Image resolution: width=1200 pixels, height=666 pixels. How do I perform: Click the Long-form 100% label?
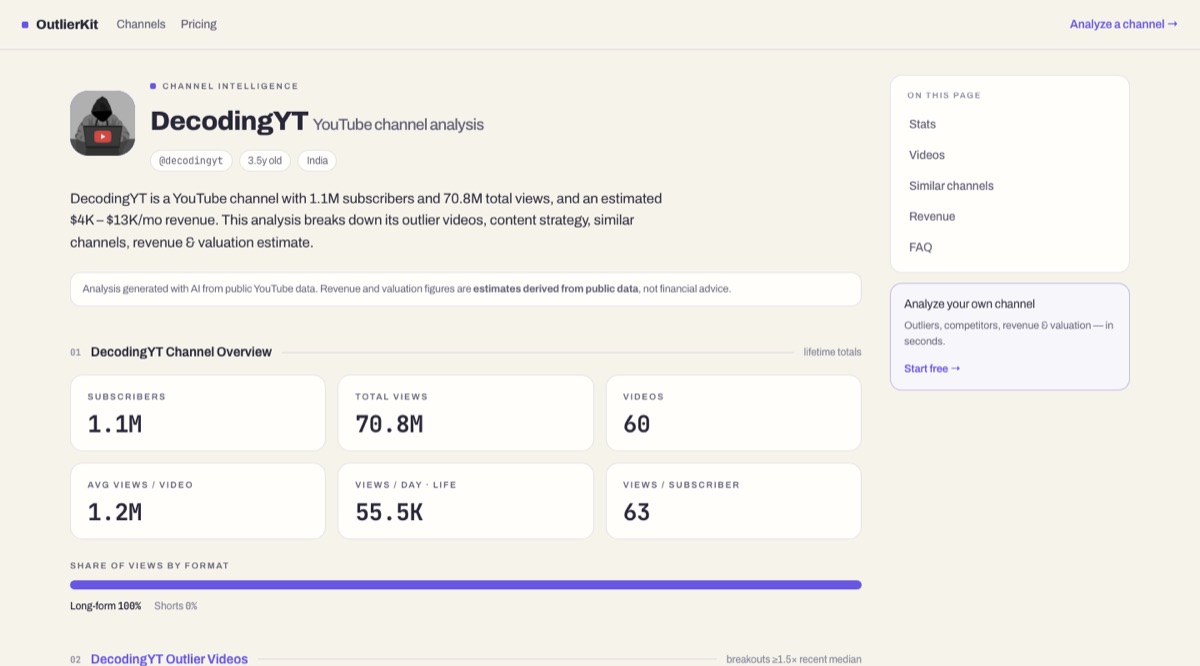tap(105, 606)
